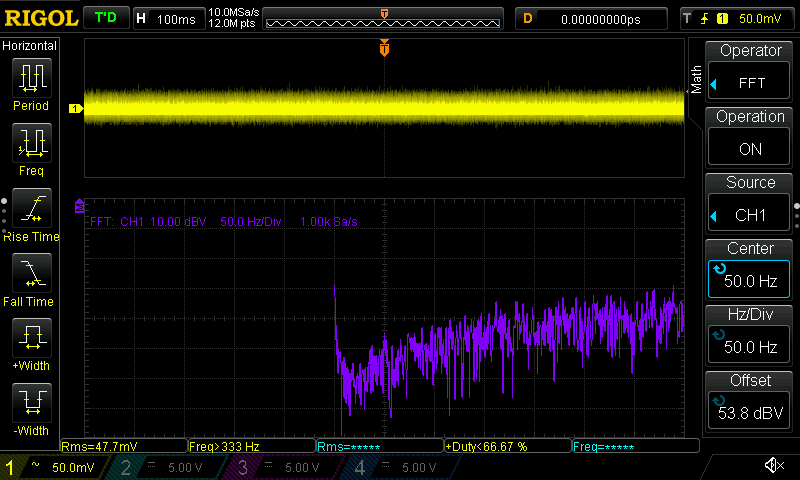
Task: Click the orange trigger position marker
Action: [384, 49]
